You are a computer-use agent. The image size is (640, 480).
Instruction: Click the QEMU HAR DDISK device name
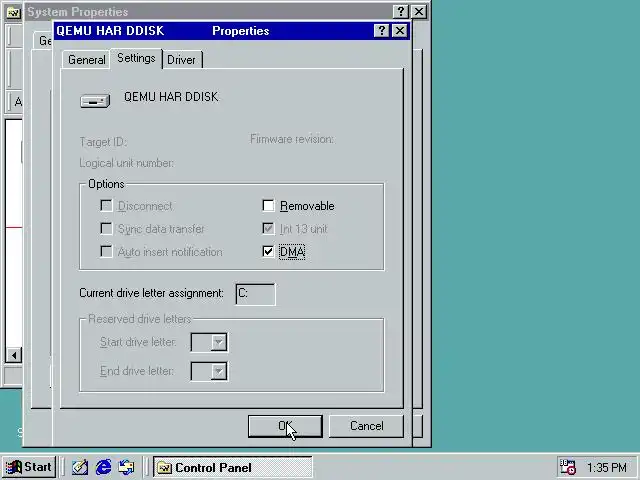pyautogui.click(x=171, y=97)
